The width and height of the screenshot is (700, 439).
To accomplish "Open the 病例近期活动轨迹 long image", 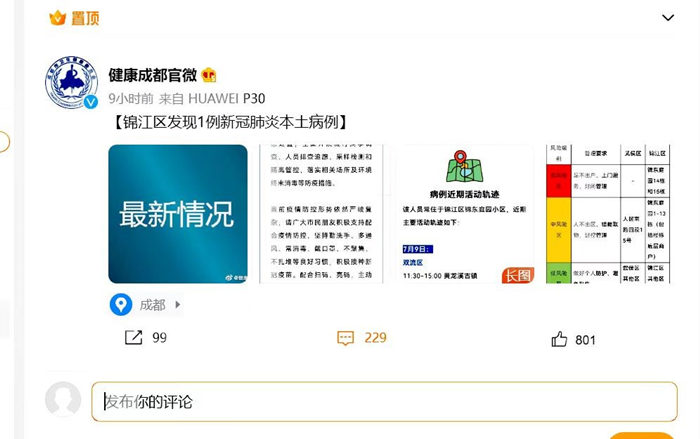I will (465, 213).
